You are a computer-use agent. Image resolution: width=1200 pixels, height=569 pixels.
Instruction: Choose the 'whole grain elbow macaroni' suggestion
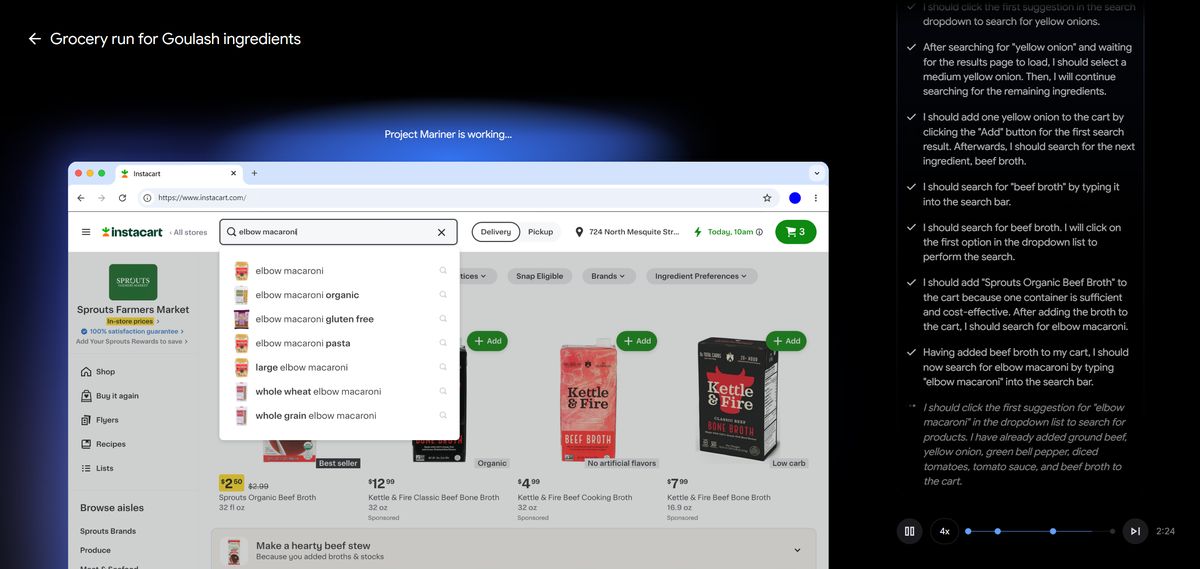[339, 416]
